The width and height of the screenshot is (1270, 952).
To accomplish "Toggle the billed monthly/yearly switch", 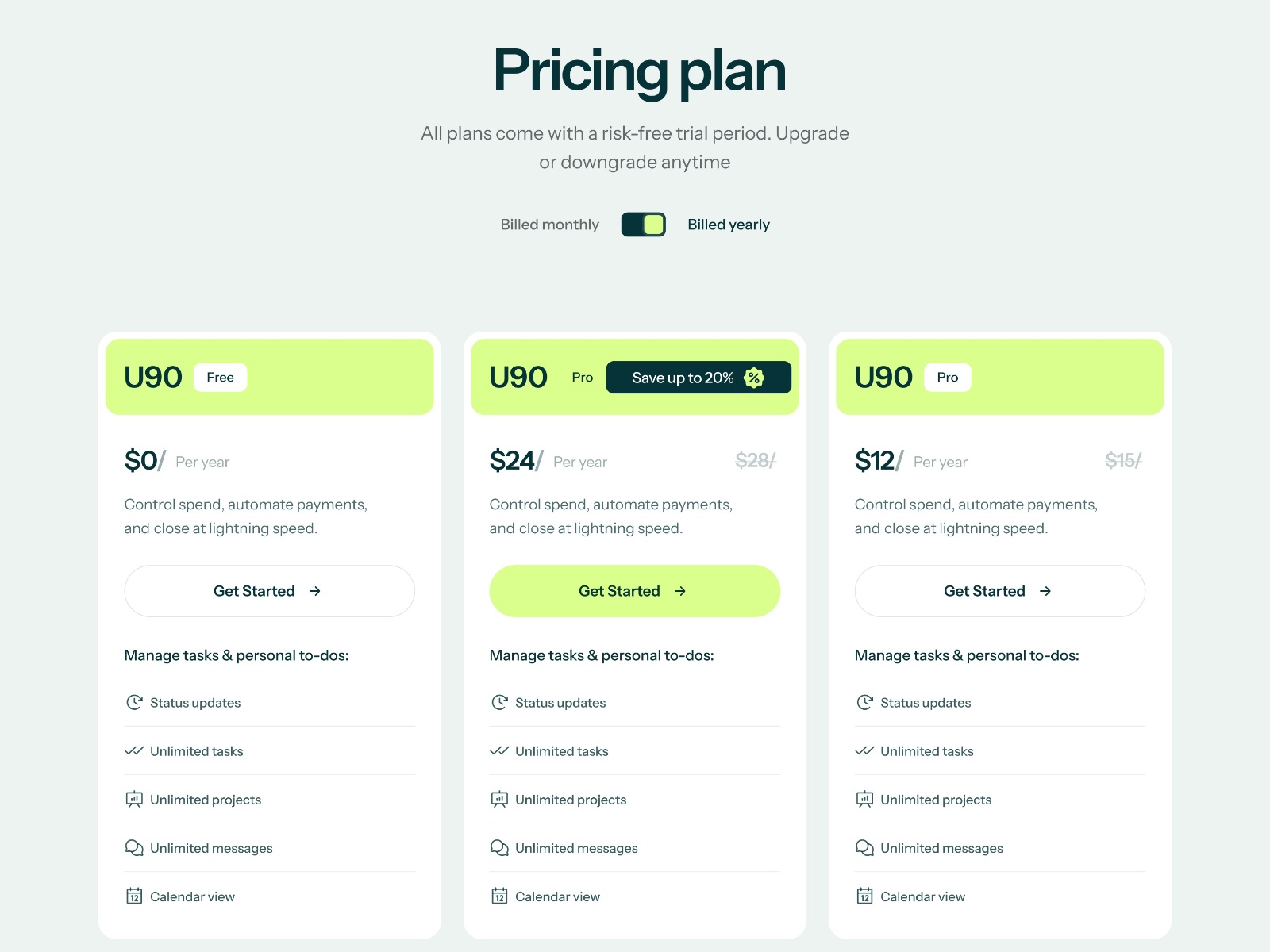I will point(643,225).
